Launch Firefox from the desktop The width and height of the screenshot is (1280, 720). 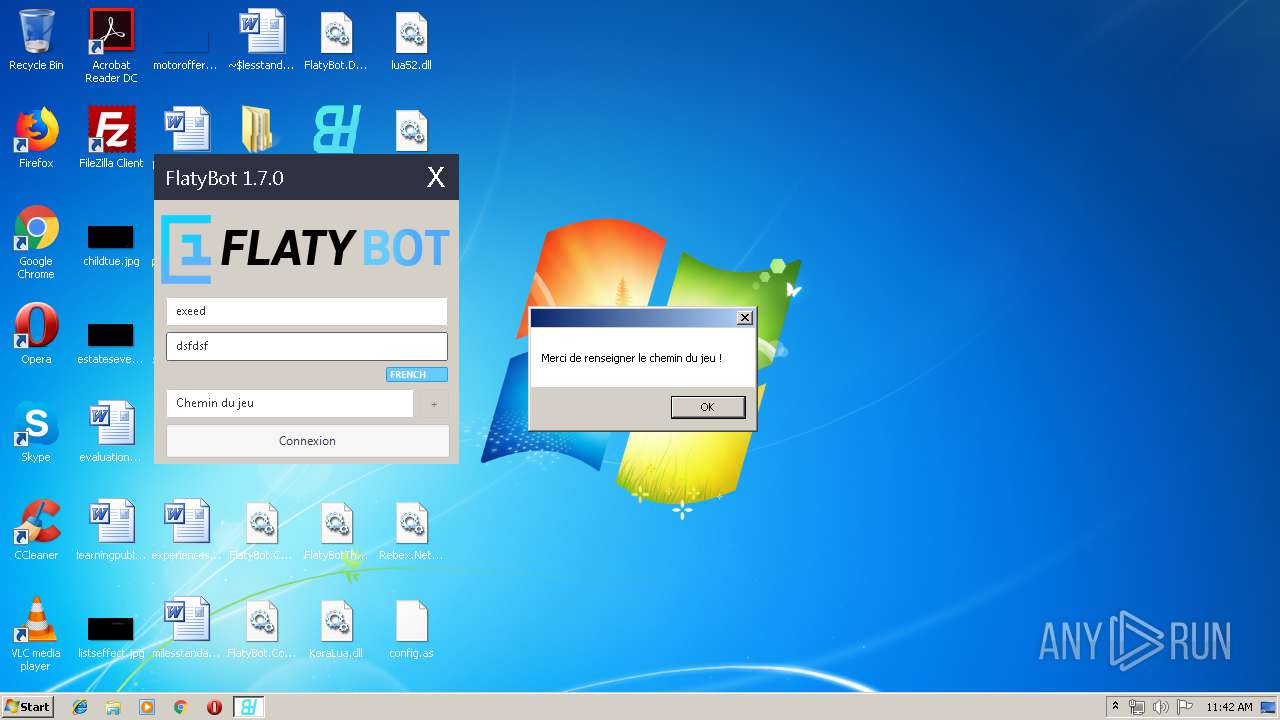pyautogui.click(x=36, y=138)
